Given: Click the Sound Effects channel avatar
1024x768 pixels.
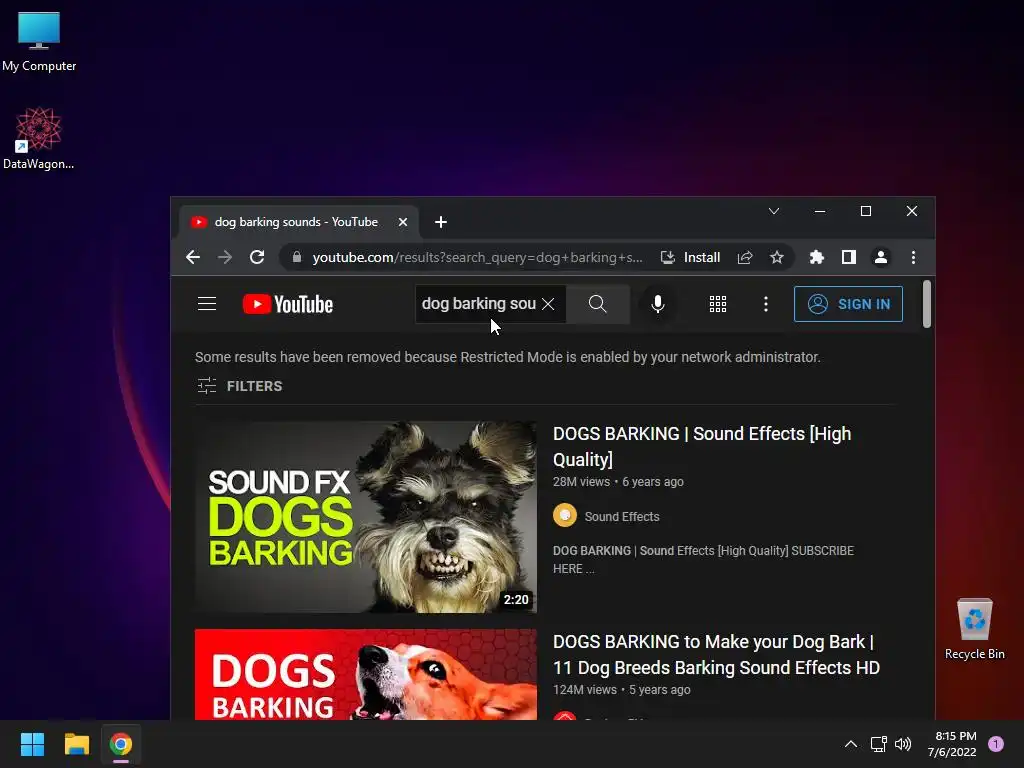Looking at the screenshot, I should 565,515.
